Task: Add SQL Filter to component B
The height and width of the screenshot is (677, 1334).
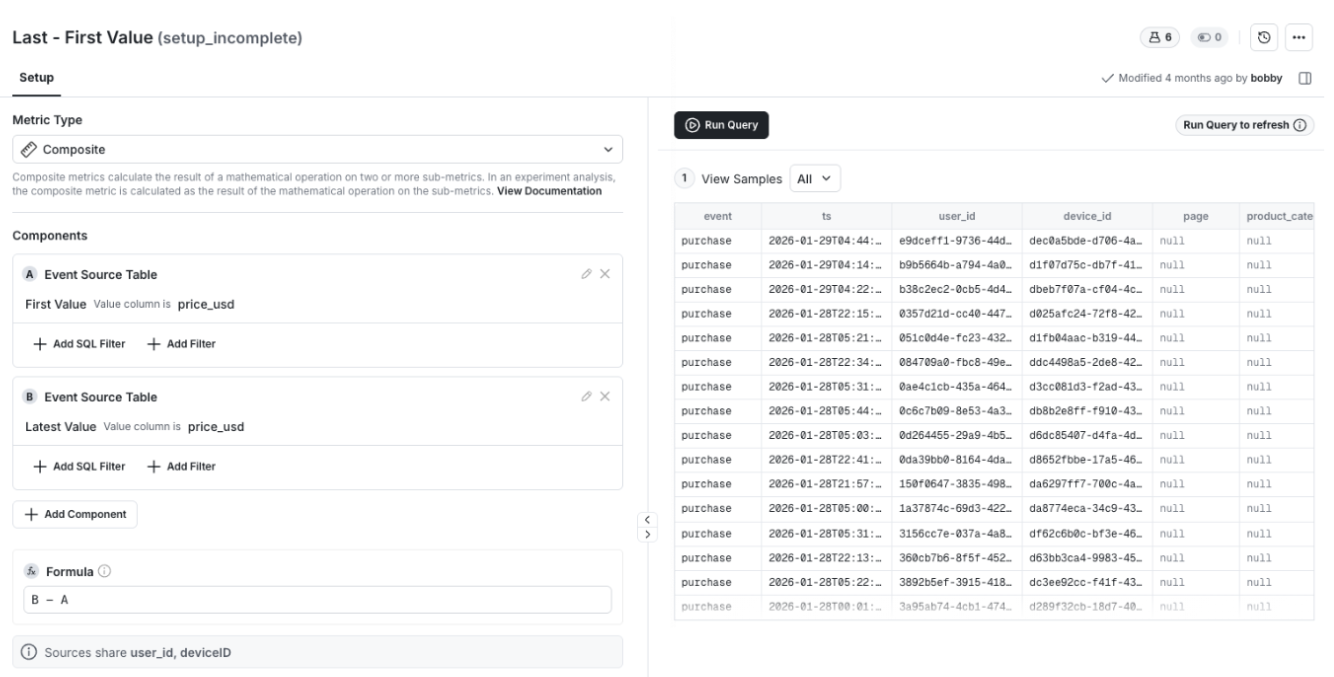Action: [79, 466]
